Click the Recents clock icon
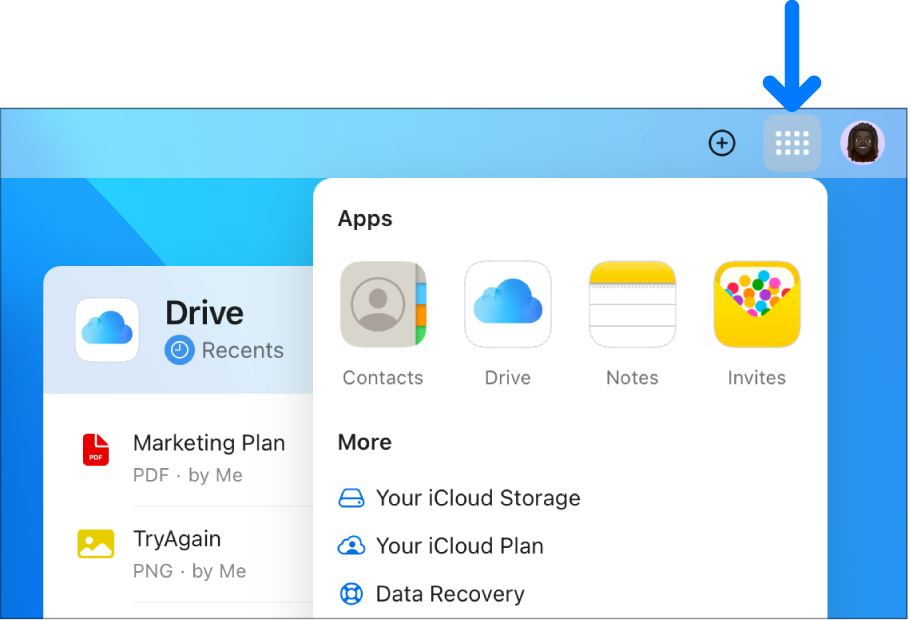This screenshot has height=620, width=910. pyautogui.click(x=179, y=350)
